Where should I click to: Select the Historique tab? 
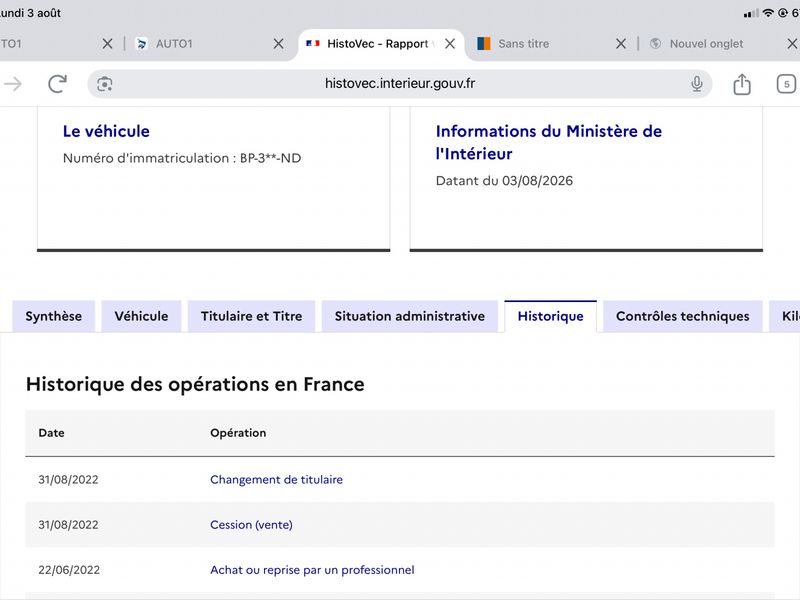tap(551, 316)
